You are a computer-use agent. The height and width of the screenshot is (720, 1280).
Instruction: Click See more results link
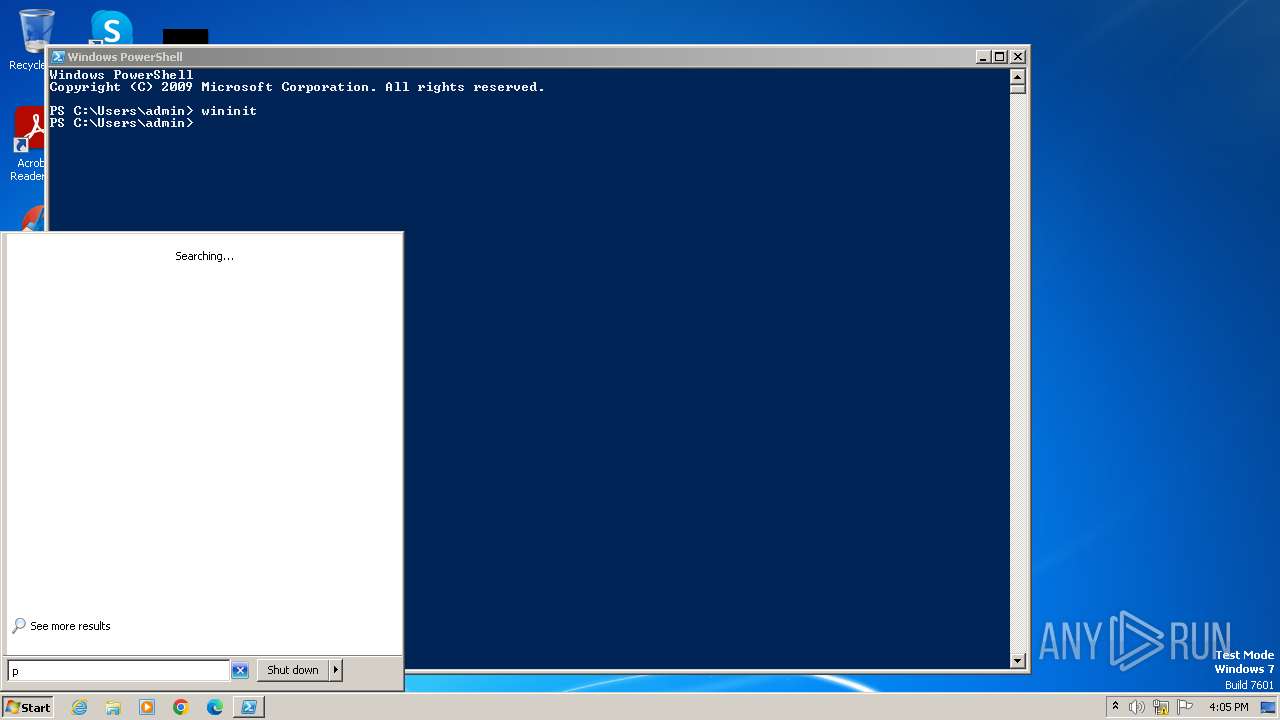click(70, 626)
